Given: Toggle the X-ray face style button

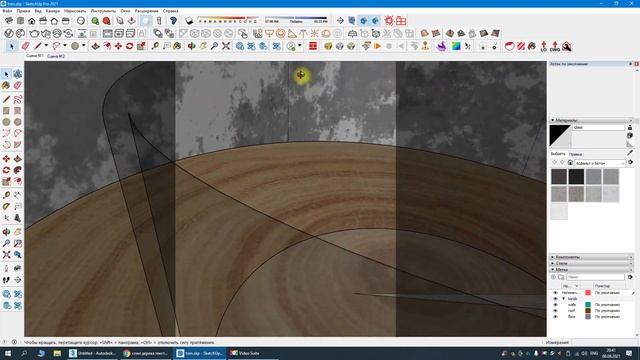Looking at the screenshot, I should [146, 20].
